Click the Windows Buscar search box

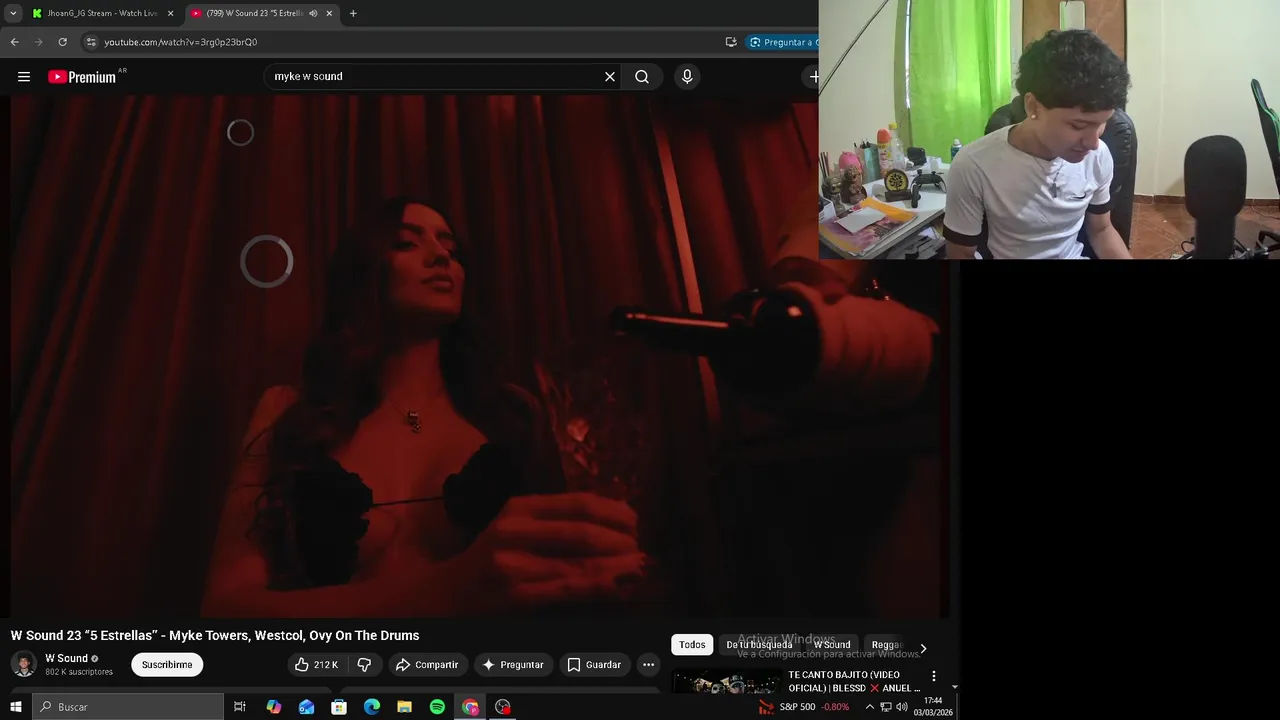point(128,707)
